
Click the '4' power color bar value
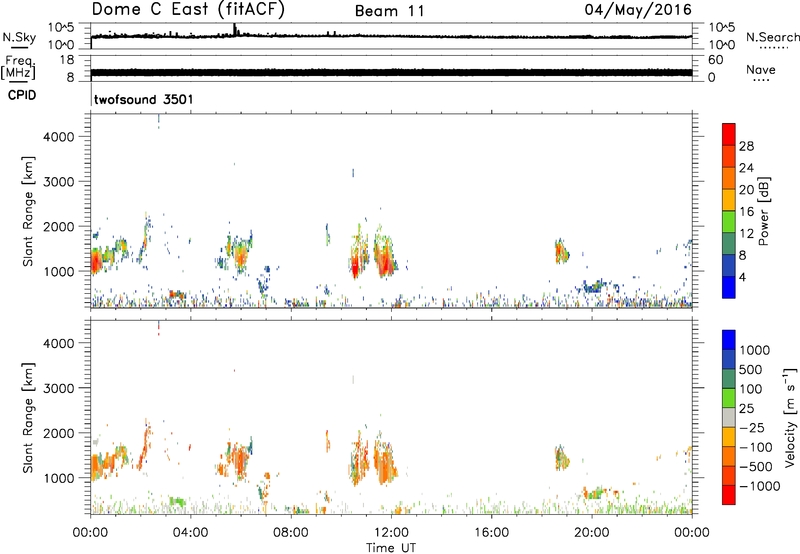(742, 277)
